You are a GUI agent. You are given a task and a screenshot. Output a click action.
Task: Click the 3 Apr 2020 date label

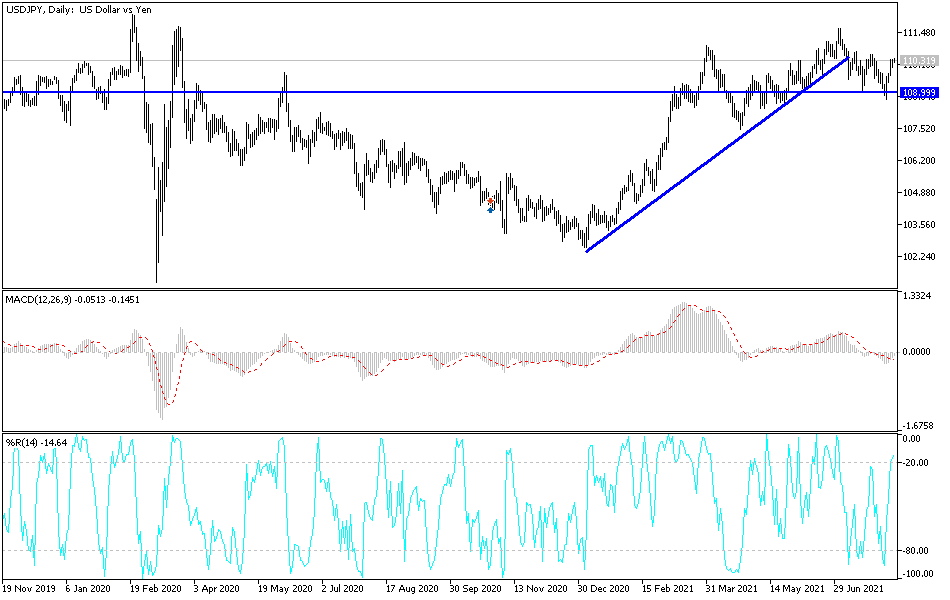[216, 588]
